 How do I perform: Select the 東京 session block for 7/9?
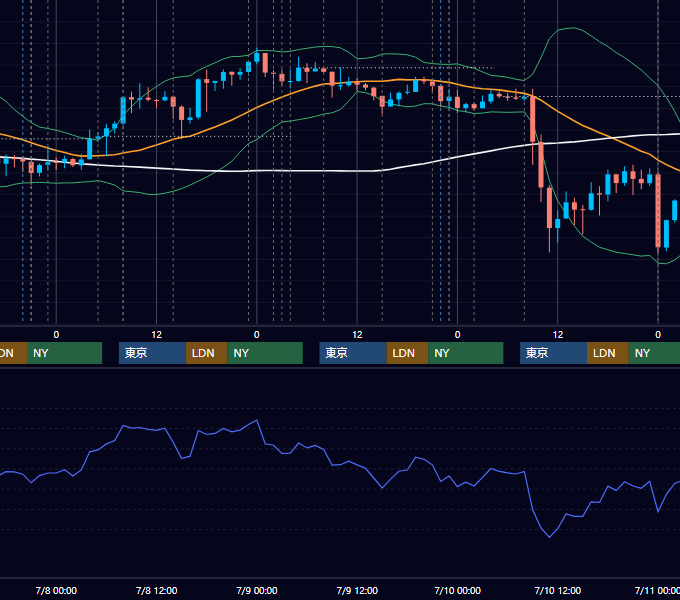[353, 353]
